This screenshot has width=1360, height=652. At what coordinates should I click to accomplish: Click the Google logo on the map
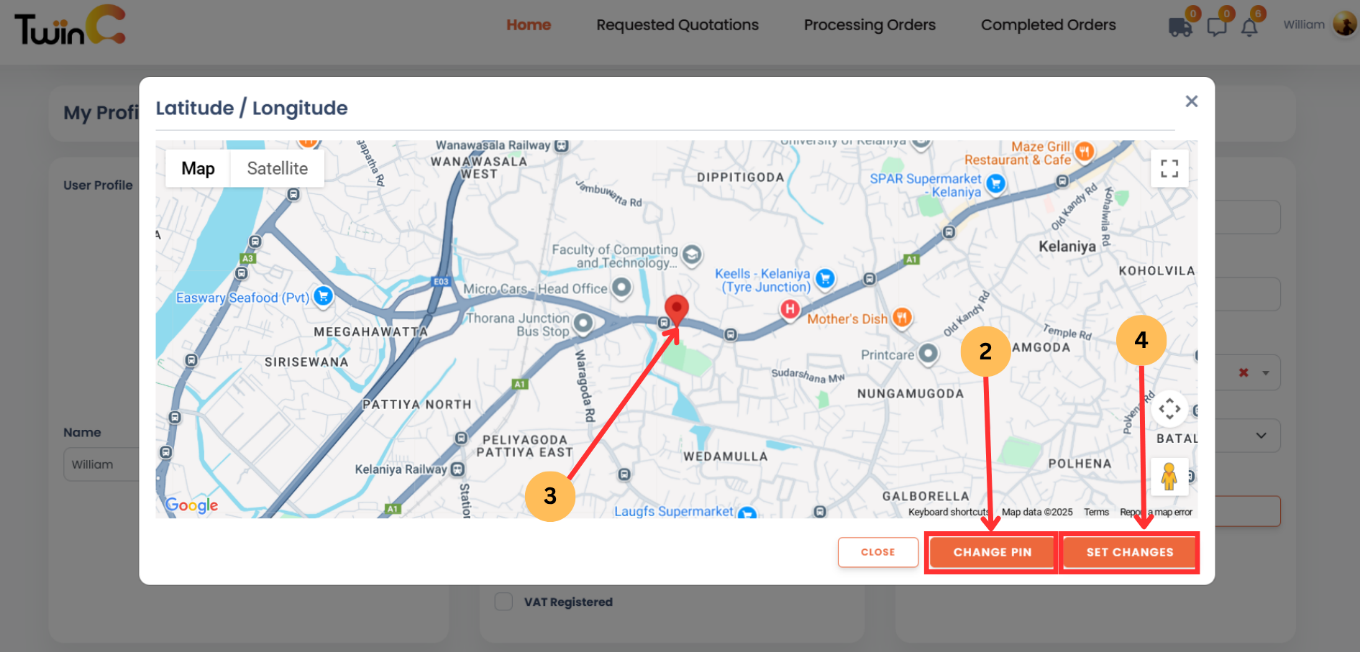coord(190,505)
